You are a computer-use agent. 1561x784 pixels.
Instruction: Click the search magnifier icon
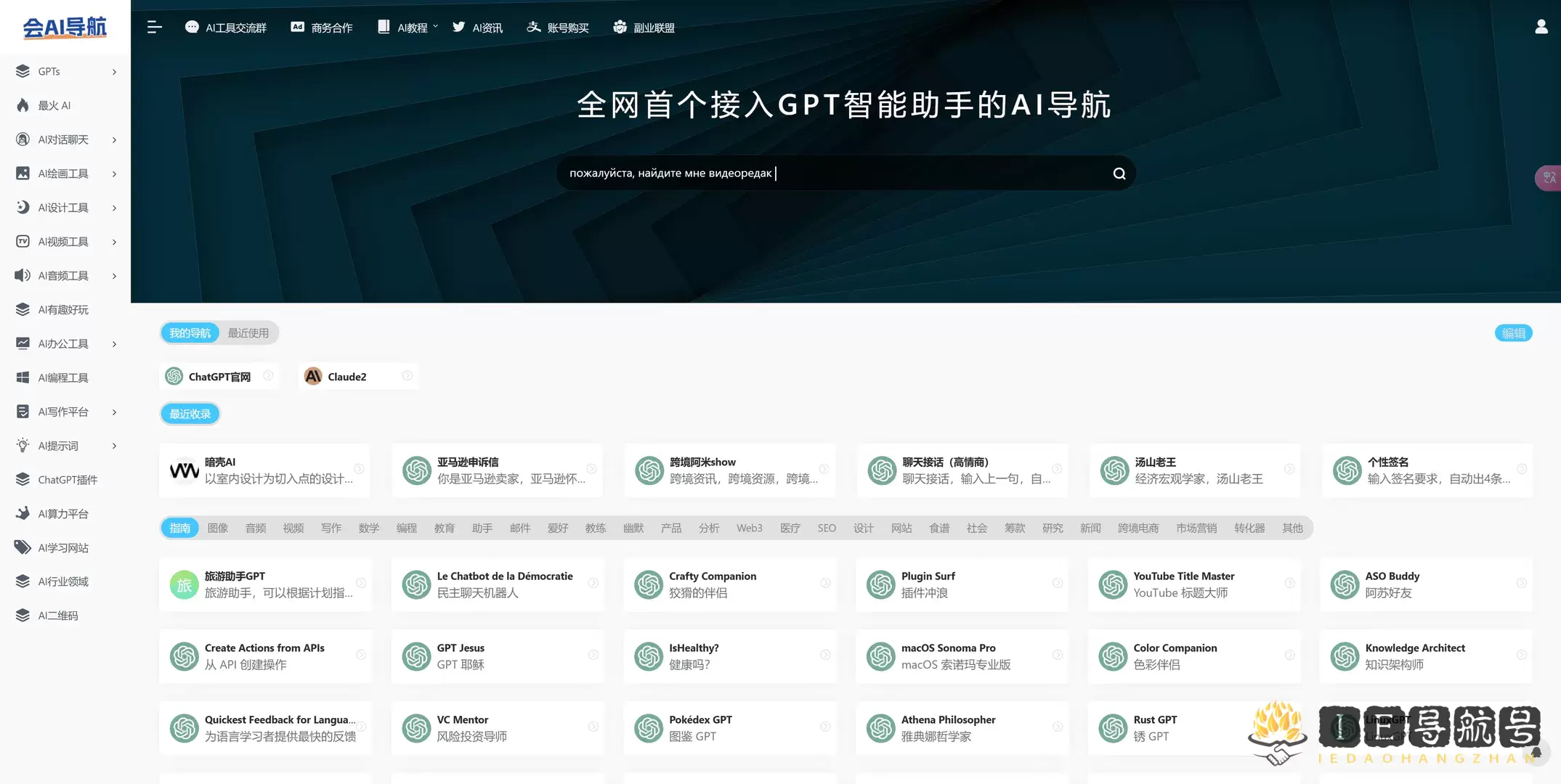click(x=1119, y=173)
